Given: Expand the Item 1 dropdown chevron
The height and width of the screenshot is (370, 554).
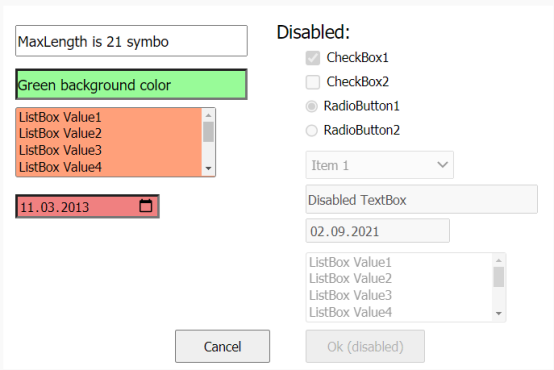Looking at the screenshot, I should pos(442,165).
